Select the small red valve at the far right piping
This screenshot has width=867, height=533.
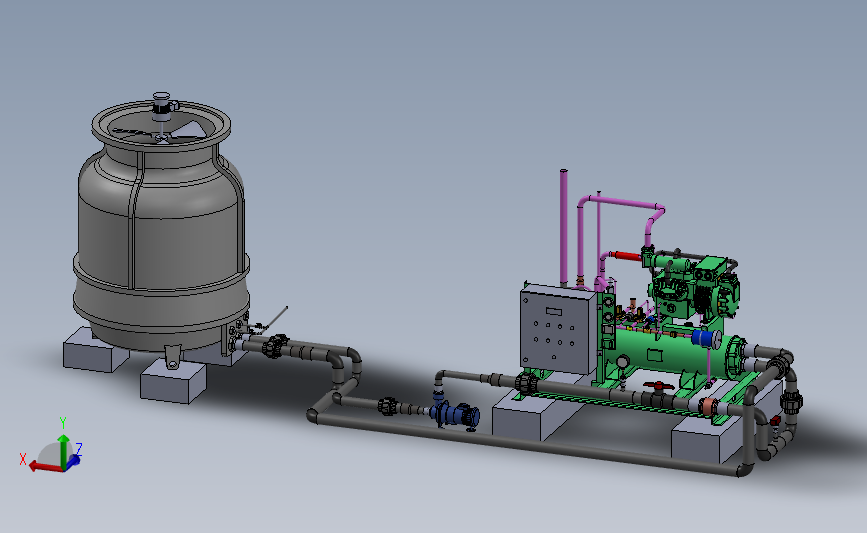click(775, 421)
